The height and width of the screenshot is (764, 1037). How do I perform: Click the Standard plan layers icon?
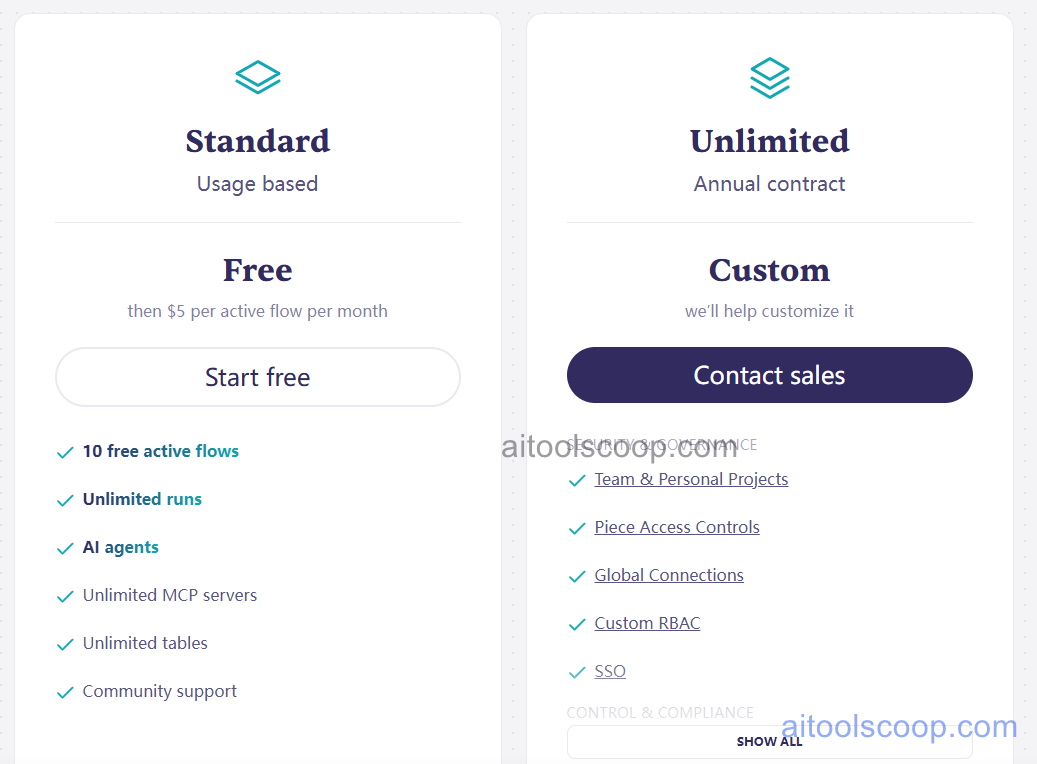pyautogui.click(x=257, y=77)
